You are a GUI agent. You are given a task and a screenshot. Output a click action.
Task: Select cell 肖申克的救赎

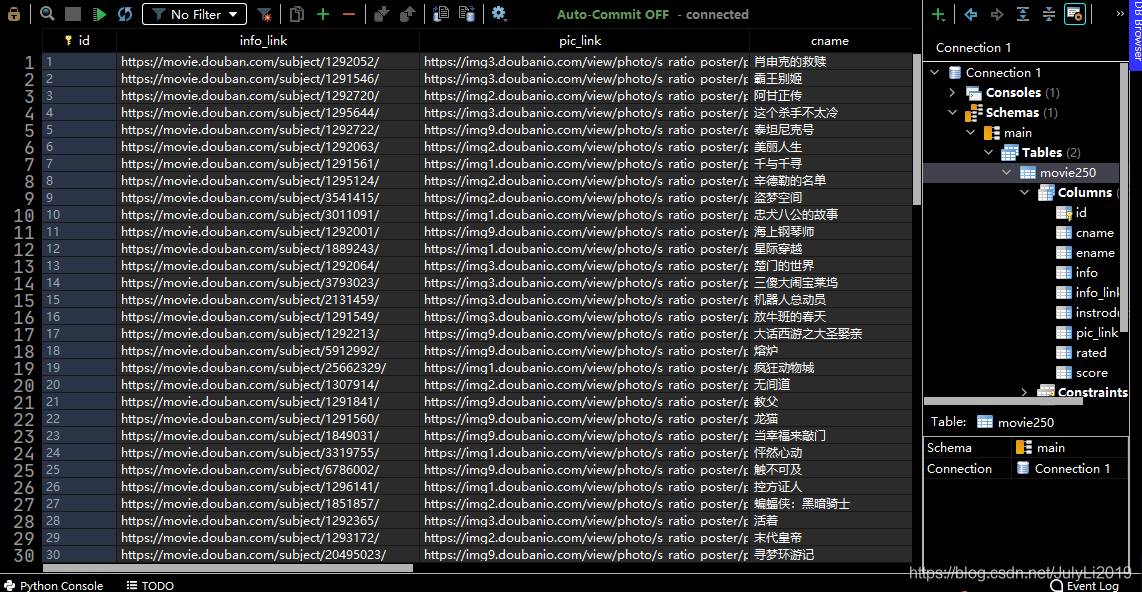click(x=830, y=62)
